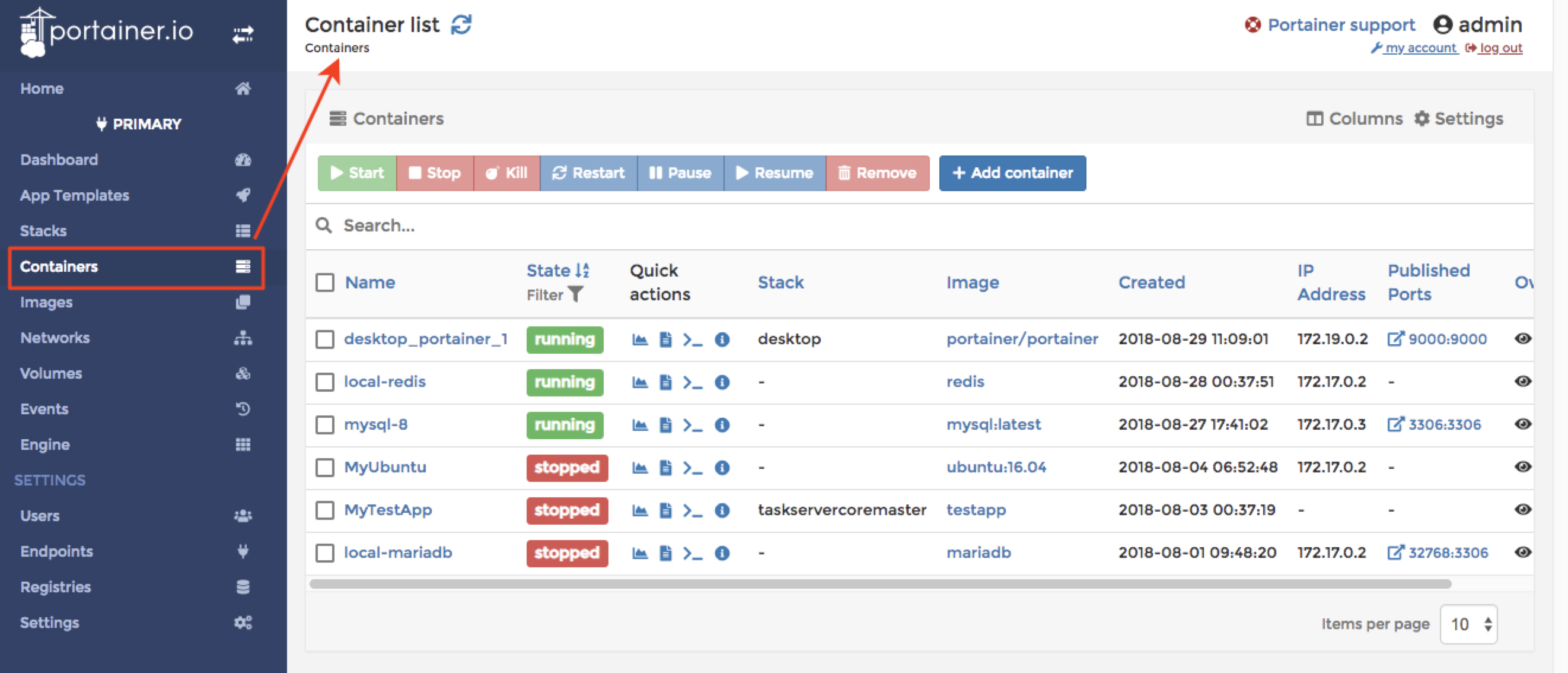
Task: Open stats icon for desktop_portainer_1
Action: coord(639,339)
